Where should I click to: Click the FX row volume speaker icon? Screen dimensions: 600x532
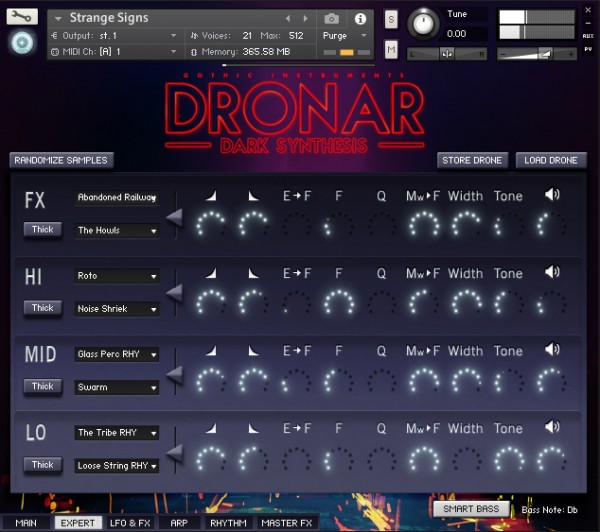[552, 194]
